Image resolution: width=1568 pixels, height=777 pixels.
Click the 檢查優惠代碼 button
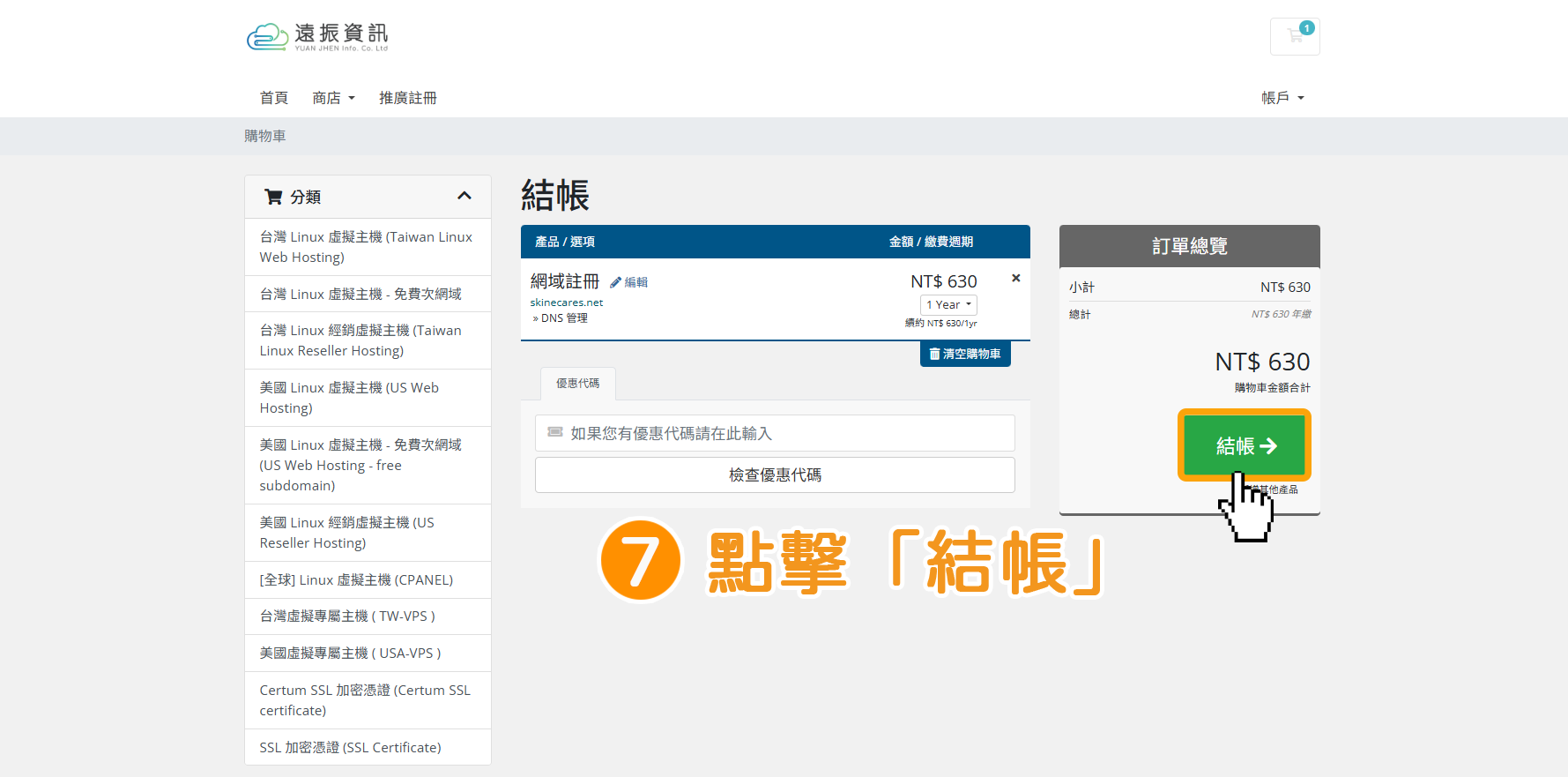pos(775,474)
